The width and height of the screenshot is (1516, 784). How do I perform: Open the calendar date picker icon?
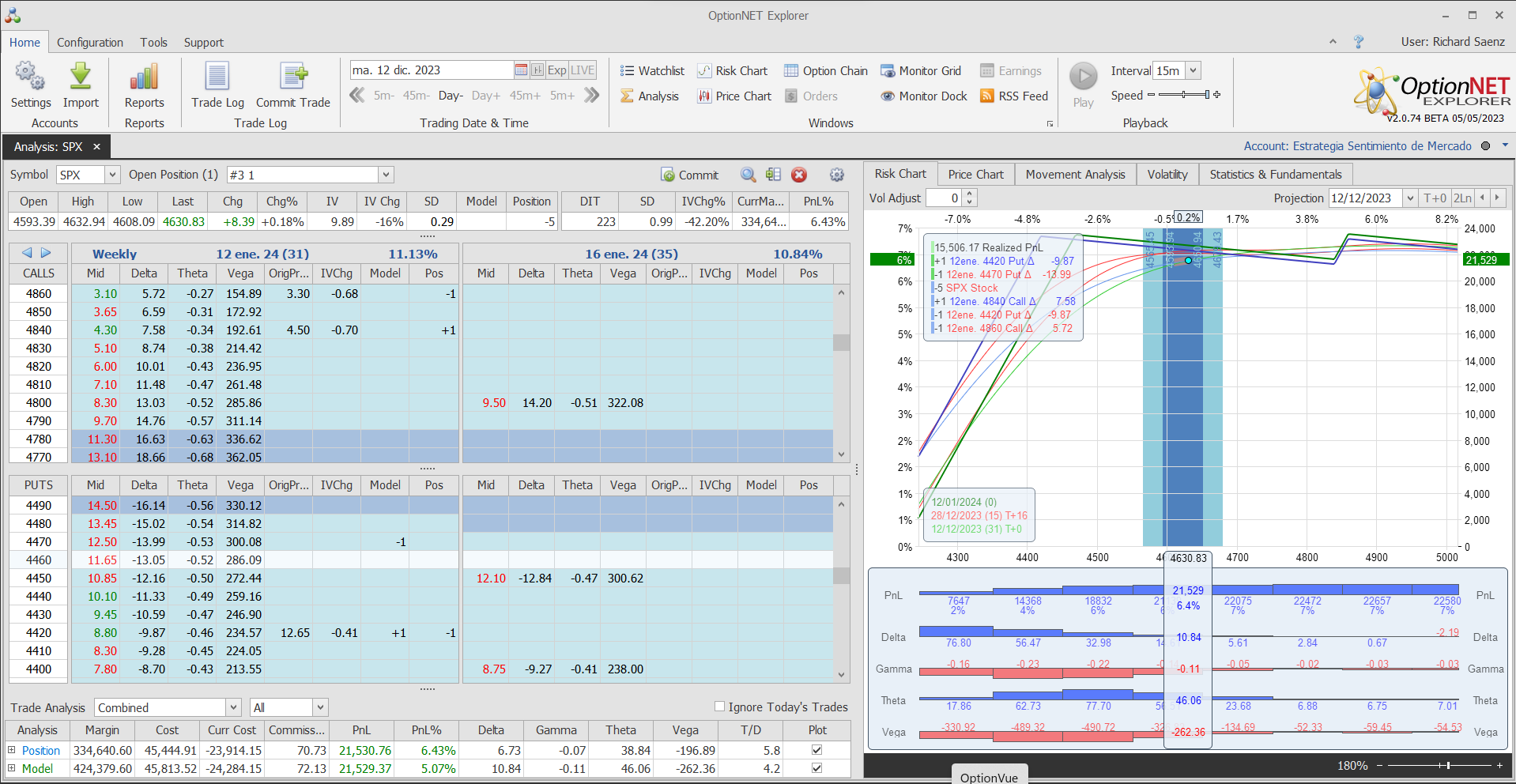tap(521, 70)
